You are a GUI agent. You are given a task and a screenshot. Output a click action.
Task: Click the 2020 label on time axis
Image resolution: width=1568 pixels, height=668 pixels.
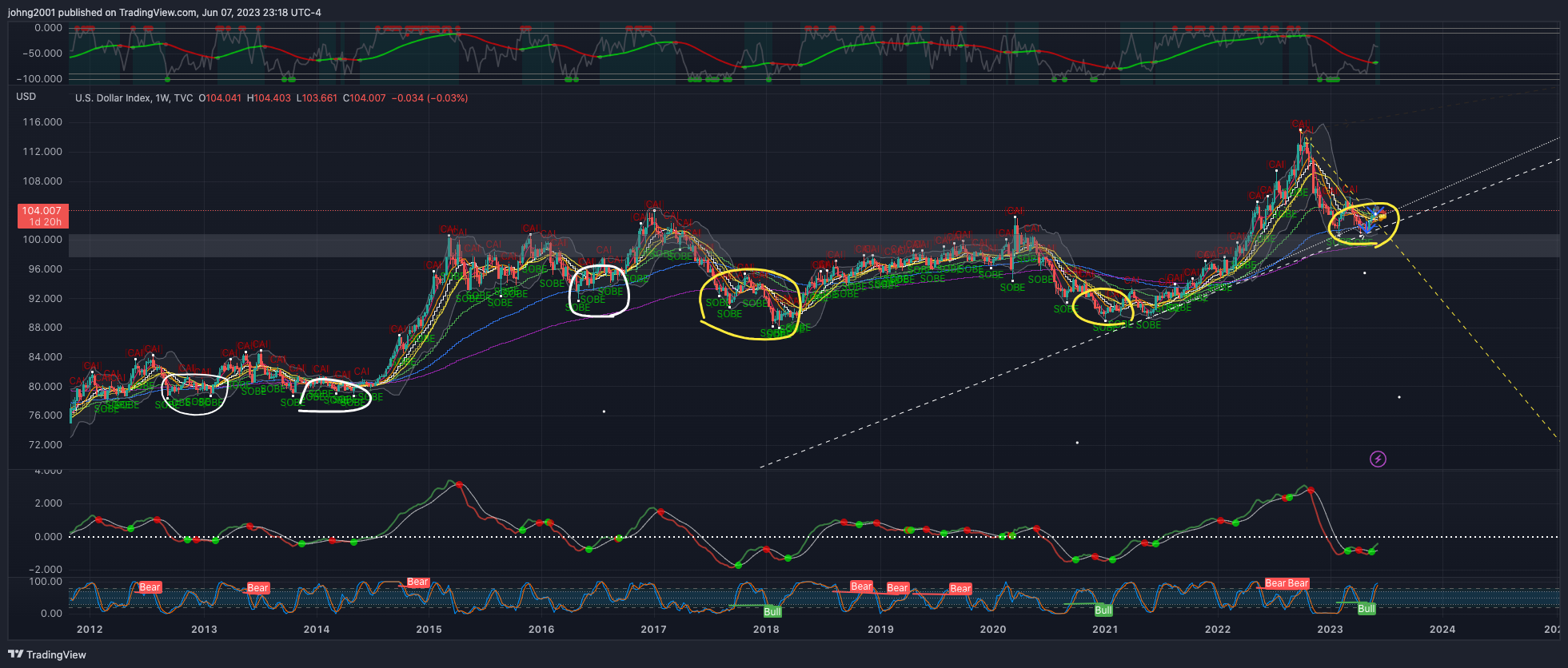coord(993,630)
